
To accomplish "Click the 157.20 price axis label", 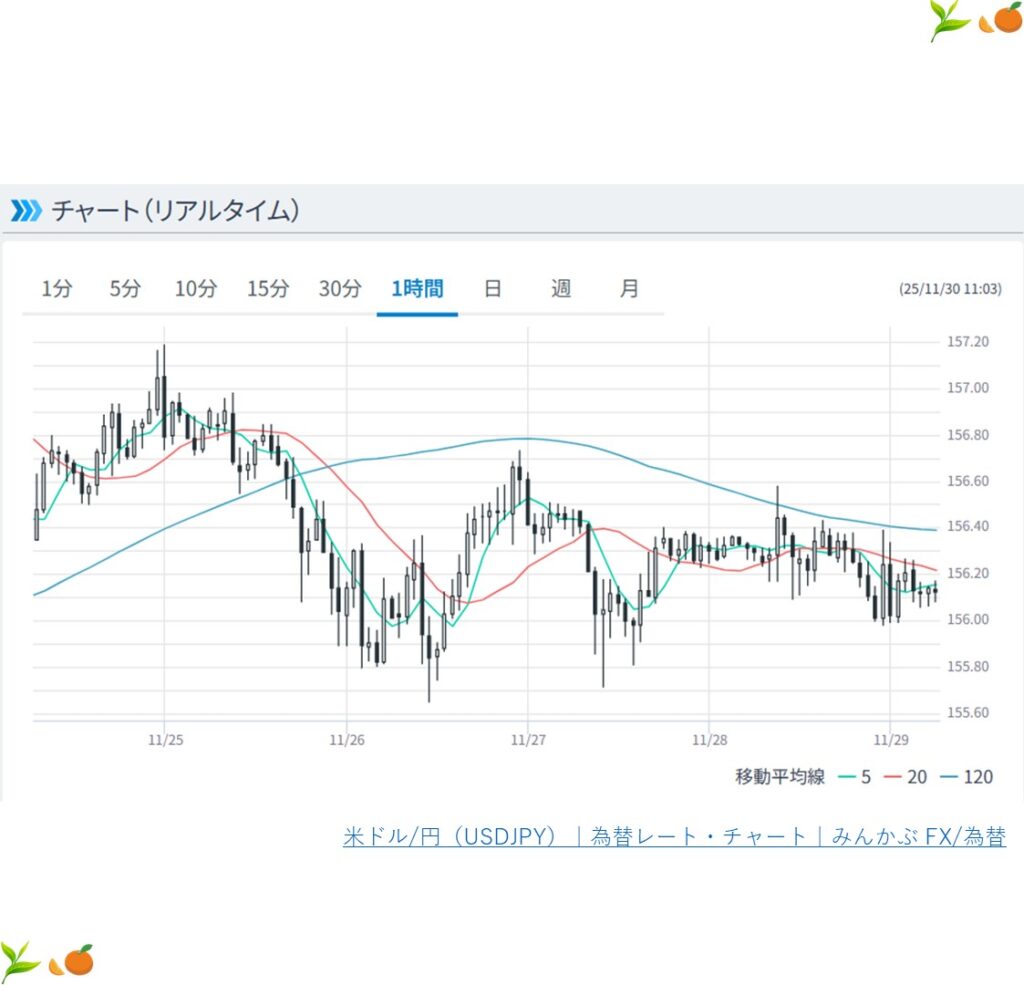I will [967, 342].
